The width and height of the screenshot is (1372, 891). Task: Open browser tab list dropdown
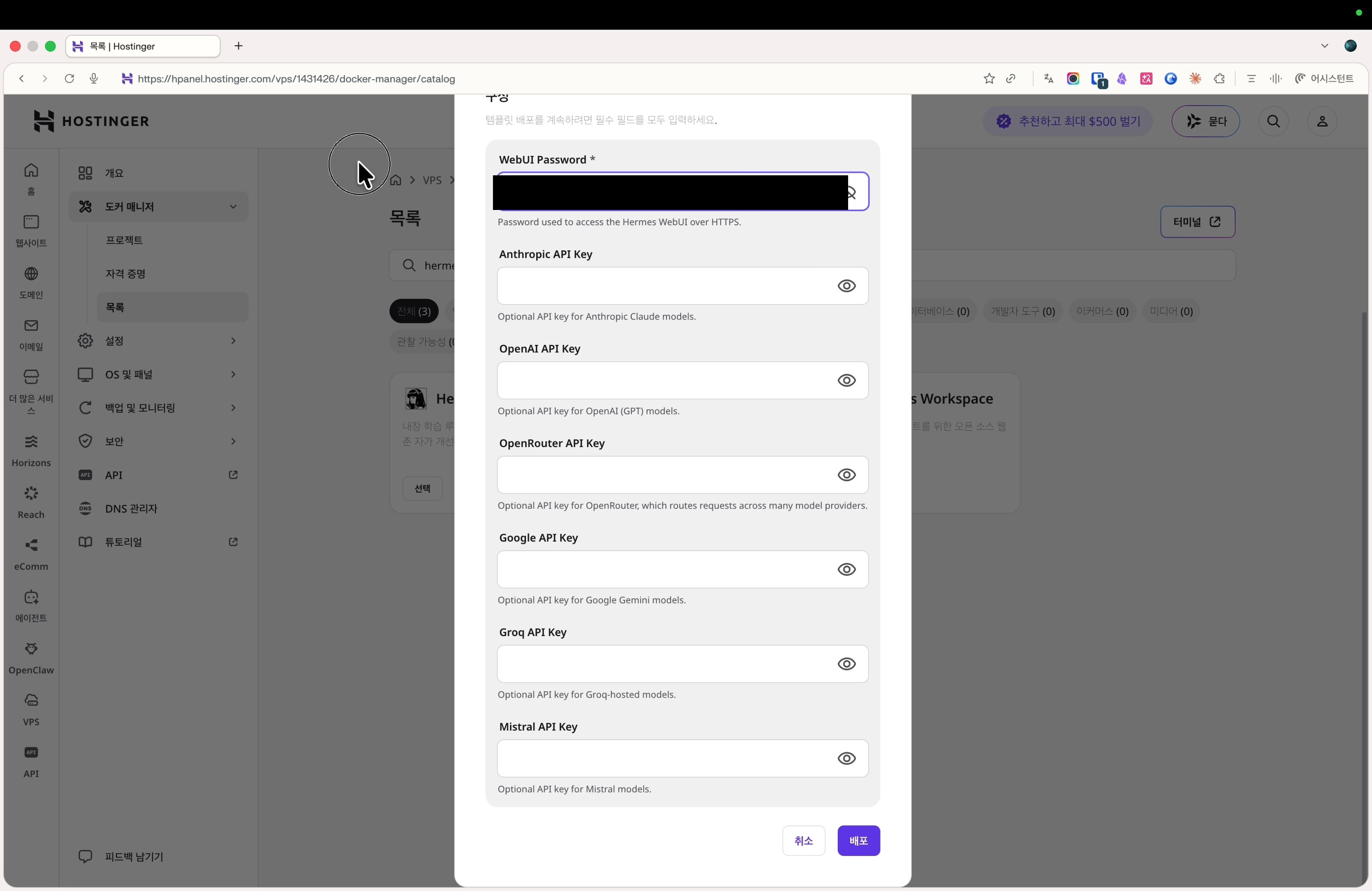click(1324, 46)
